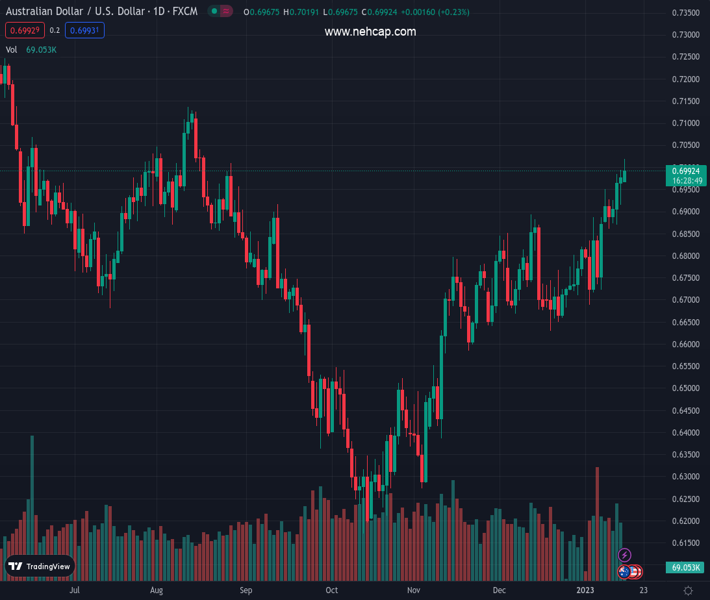710x600 pixels.
Task: Click the current price label 0.69924
Action: point(690,171)
